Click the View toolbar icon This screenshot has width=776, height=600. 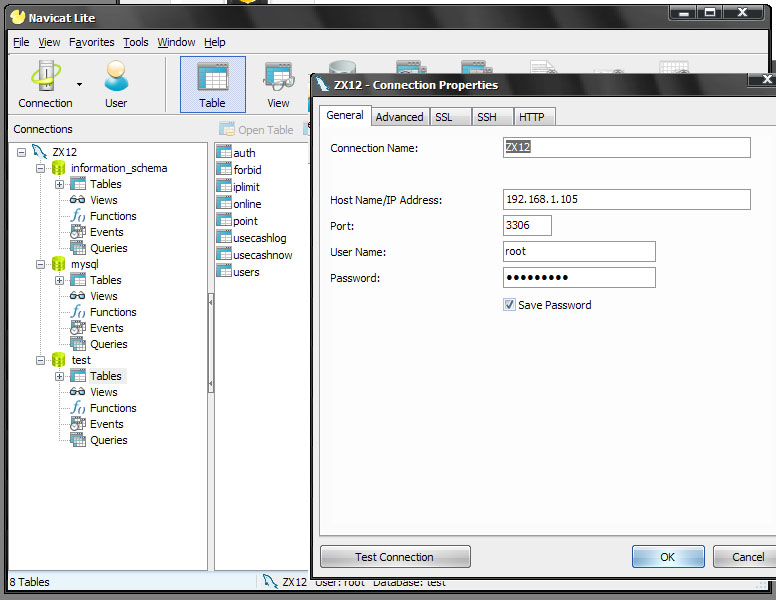[x=278, y=84]
